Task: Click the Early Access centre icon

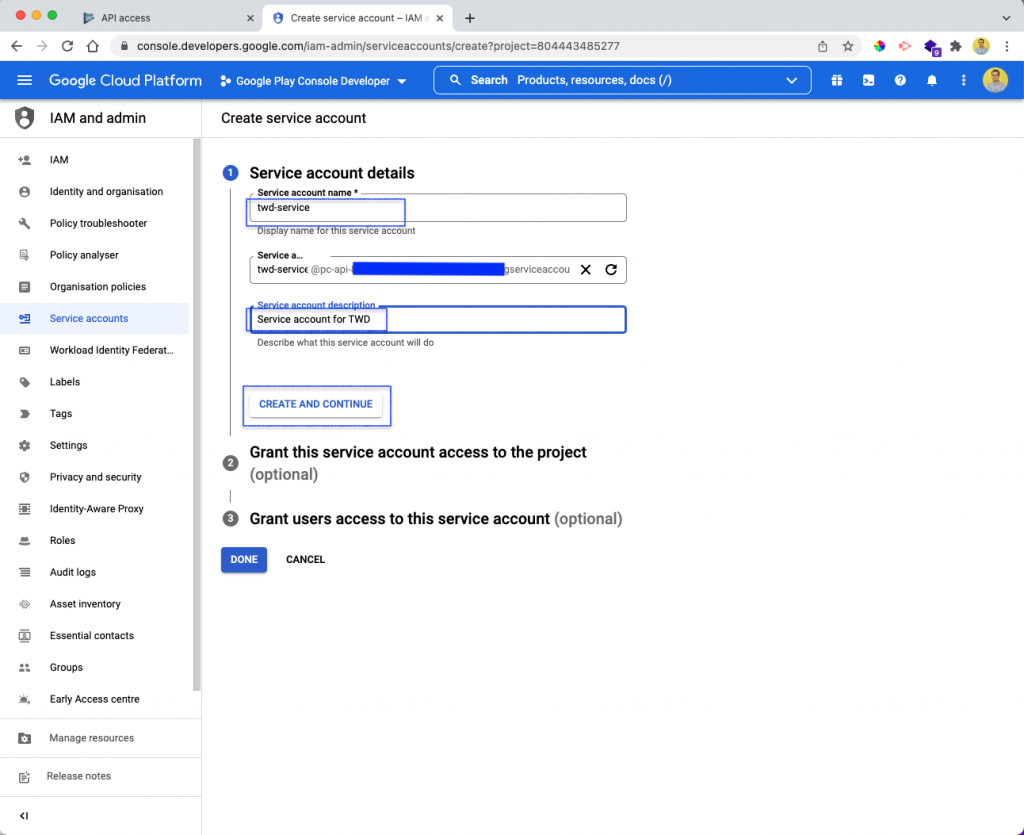Action: [x=24, y=699]
